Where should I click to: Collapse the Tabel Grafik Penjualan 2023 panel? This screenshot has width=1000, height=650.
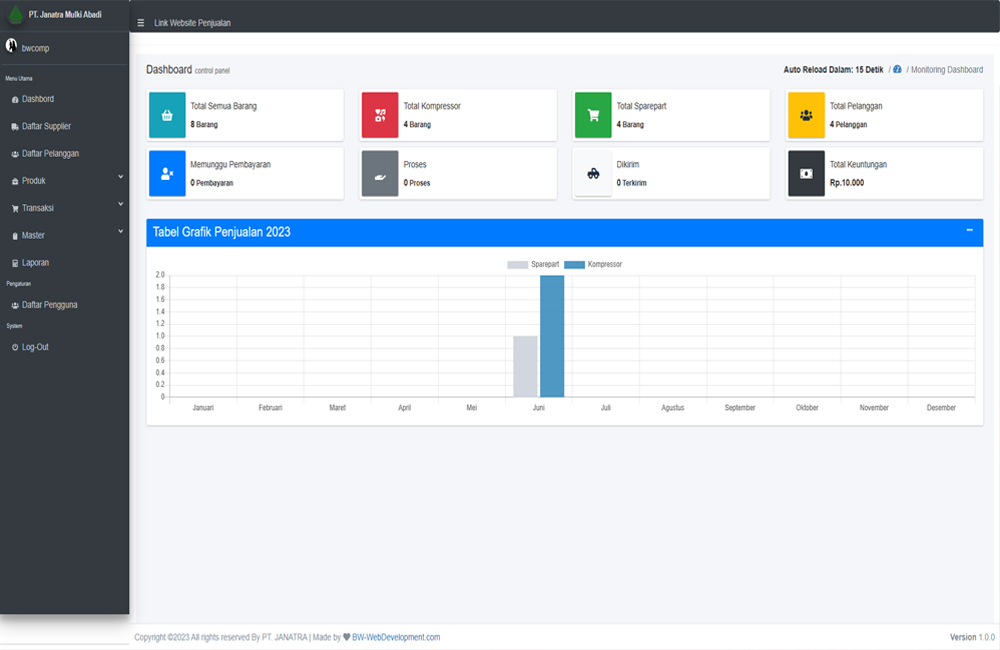(969, 230)
